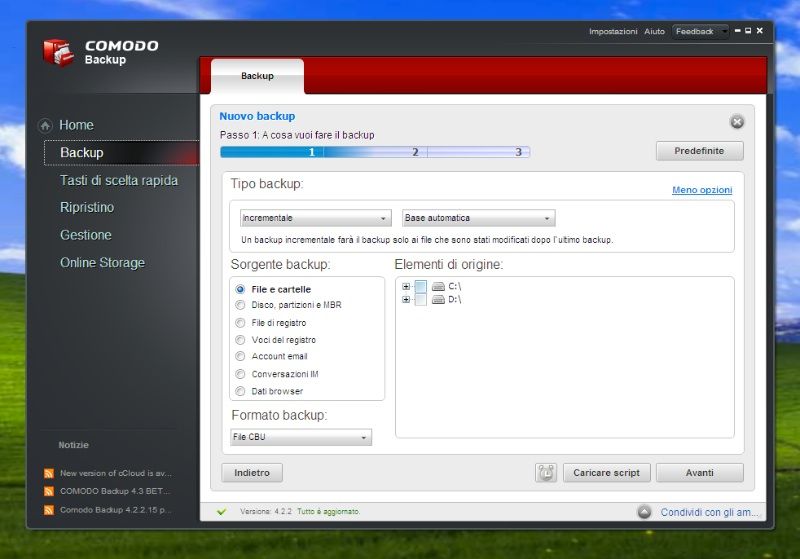Expand the D:\ drive tree node
The width and height of the screenshot is (800, 559).
pyautogui.click(x=406, y=300)
